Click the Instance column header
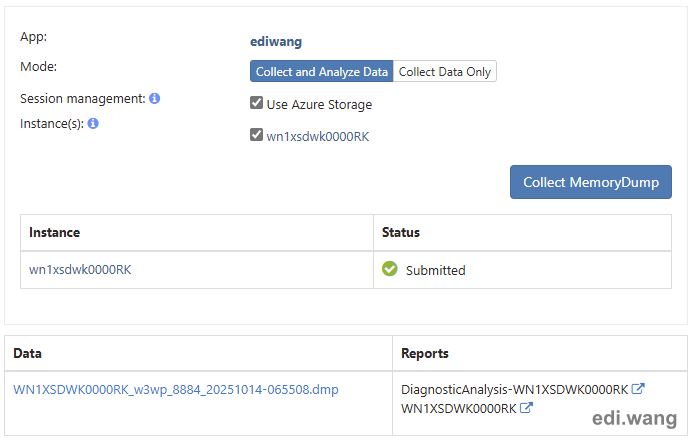This screenshot has height=442, width=691. [54, 232]
